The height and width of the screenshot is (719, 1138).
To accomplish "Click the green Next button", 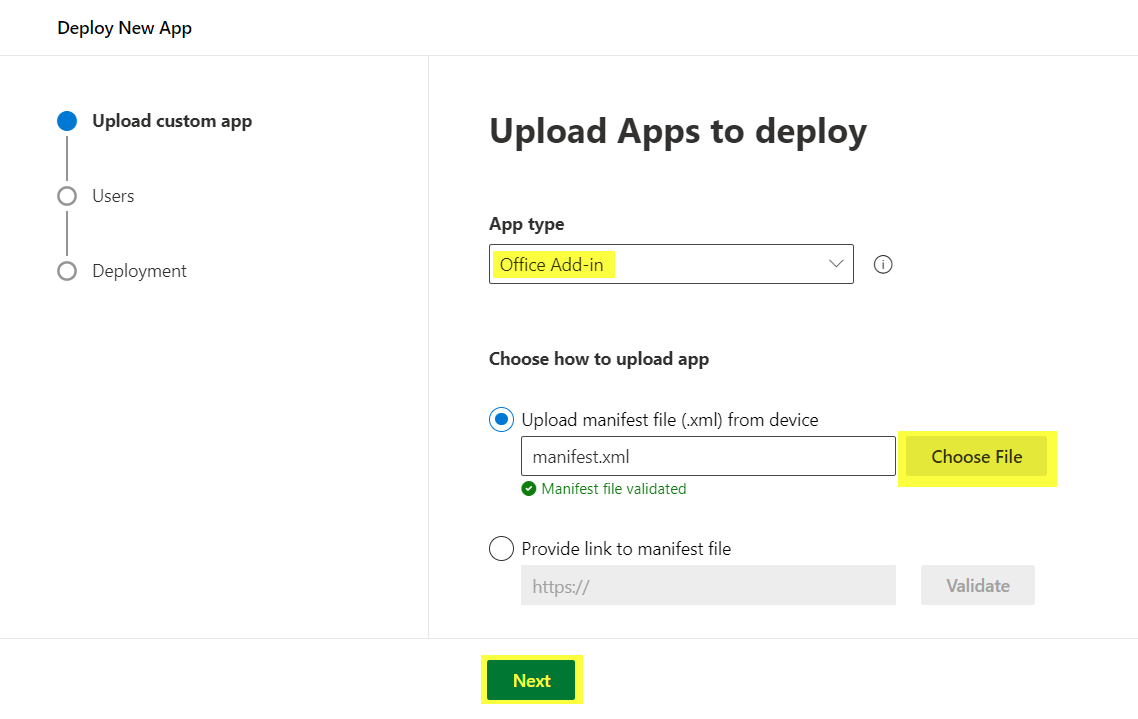I will point(531,681).
